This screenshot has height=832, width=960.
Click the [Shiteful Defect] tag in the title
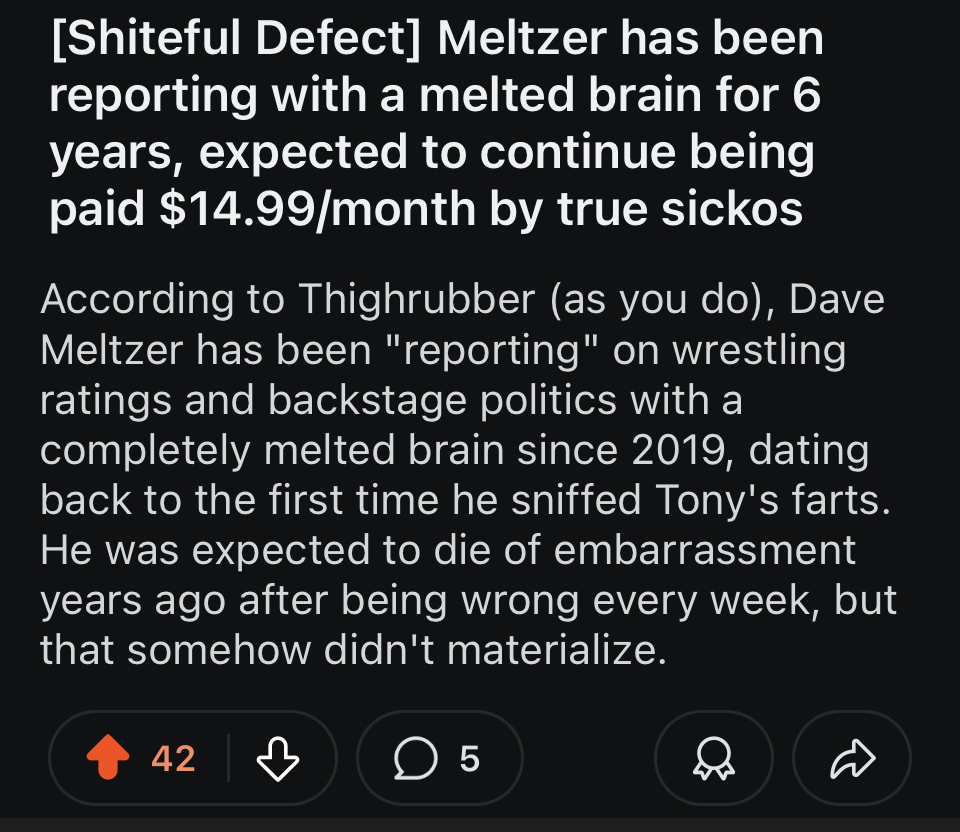(236, 39)
